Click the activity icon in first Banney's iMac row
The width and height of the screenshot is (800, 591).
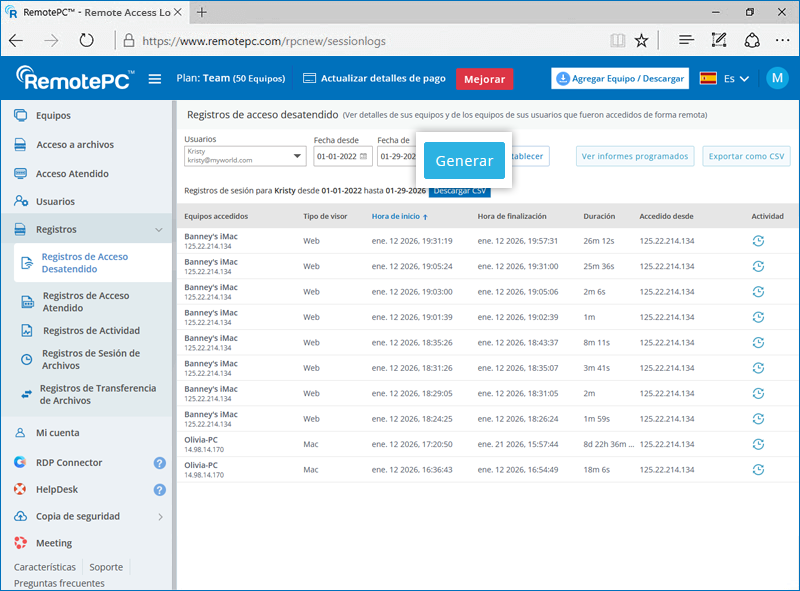[x=758, y=241]
